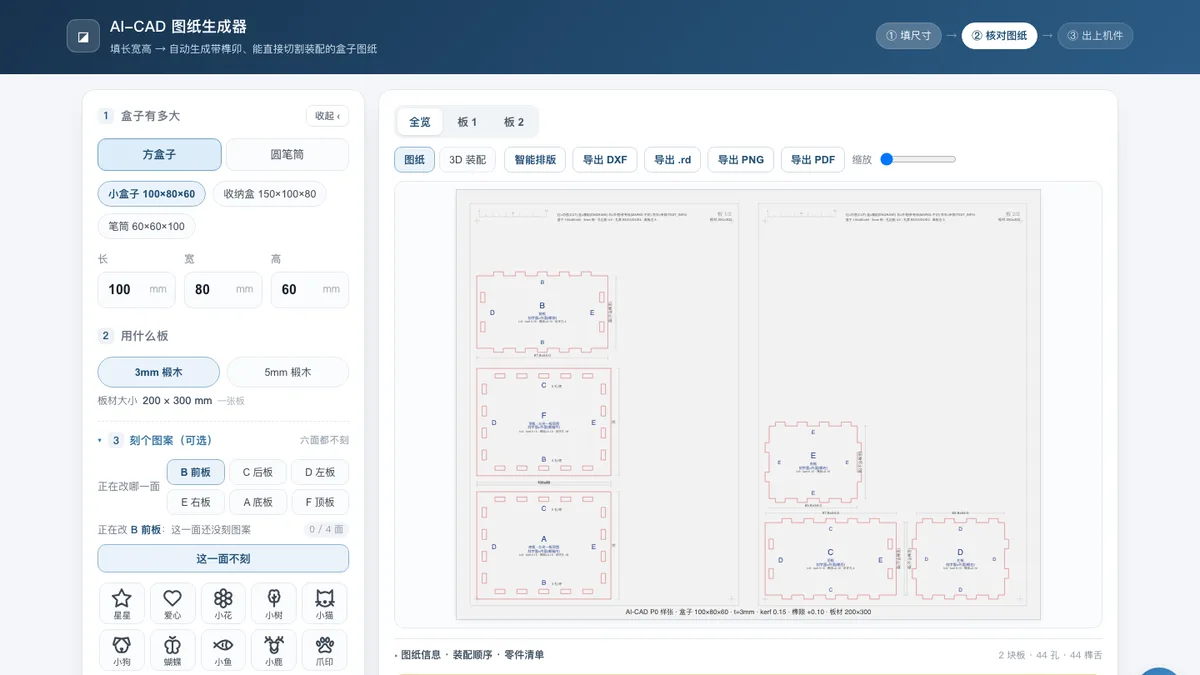
Task: Click 导出 DXF button
Action: [x=605, y=160]
